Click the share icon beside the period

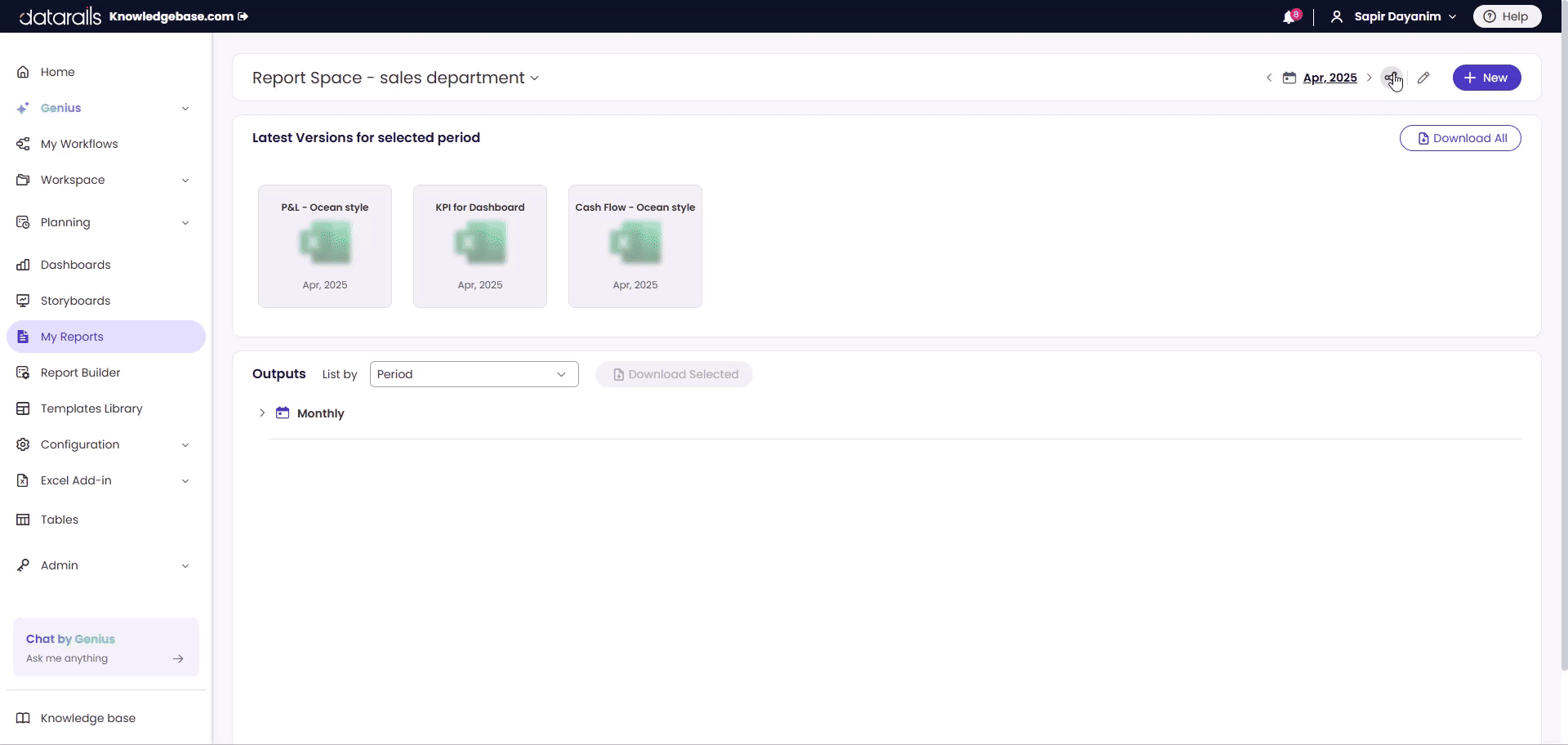click(1392, 78)
